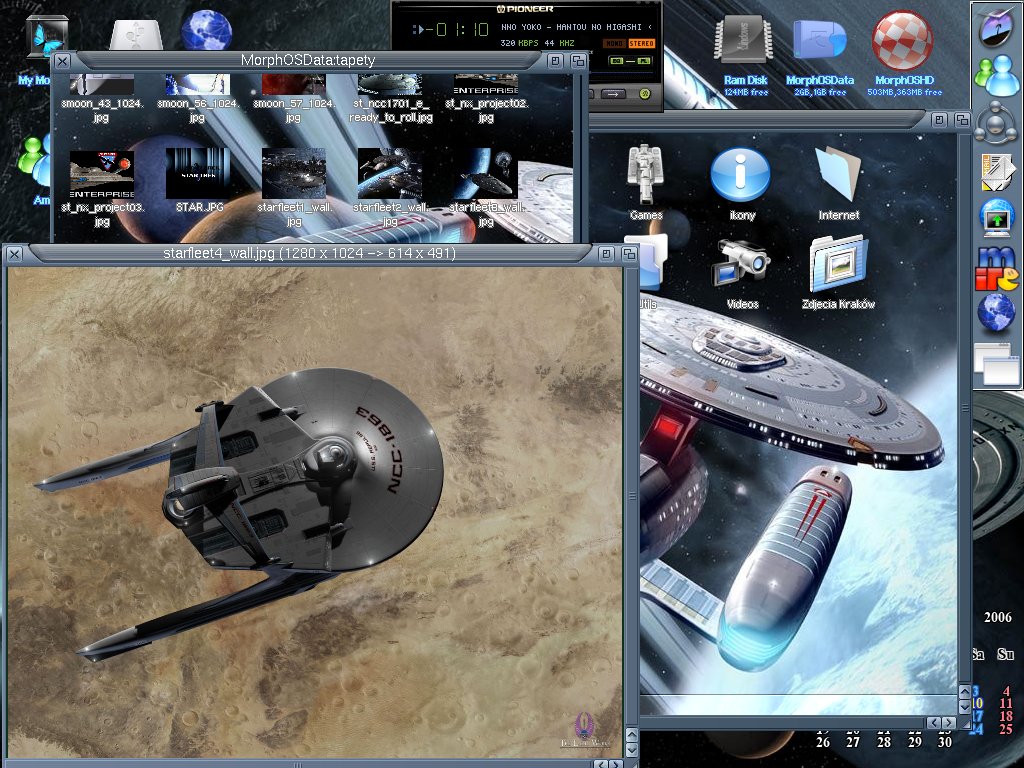Select the smoon_43_1024.jpg thumbnail
This screenshot has width=1024, height=768.
click(101, 85)
